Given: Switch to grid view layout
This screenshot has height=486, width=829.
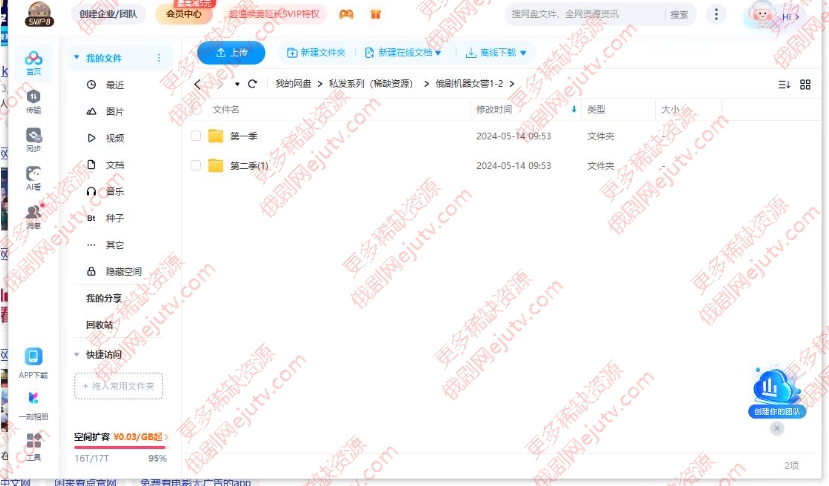Looking at the screenshot, I should point(805,85).
